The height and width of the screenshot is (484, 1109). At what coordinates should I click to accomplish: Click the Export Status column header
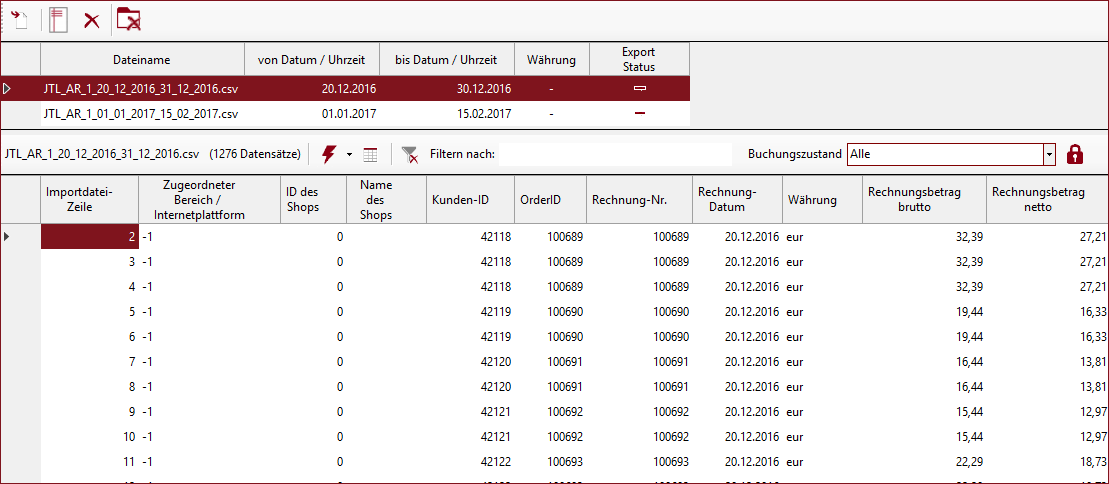tap(639, 60)
